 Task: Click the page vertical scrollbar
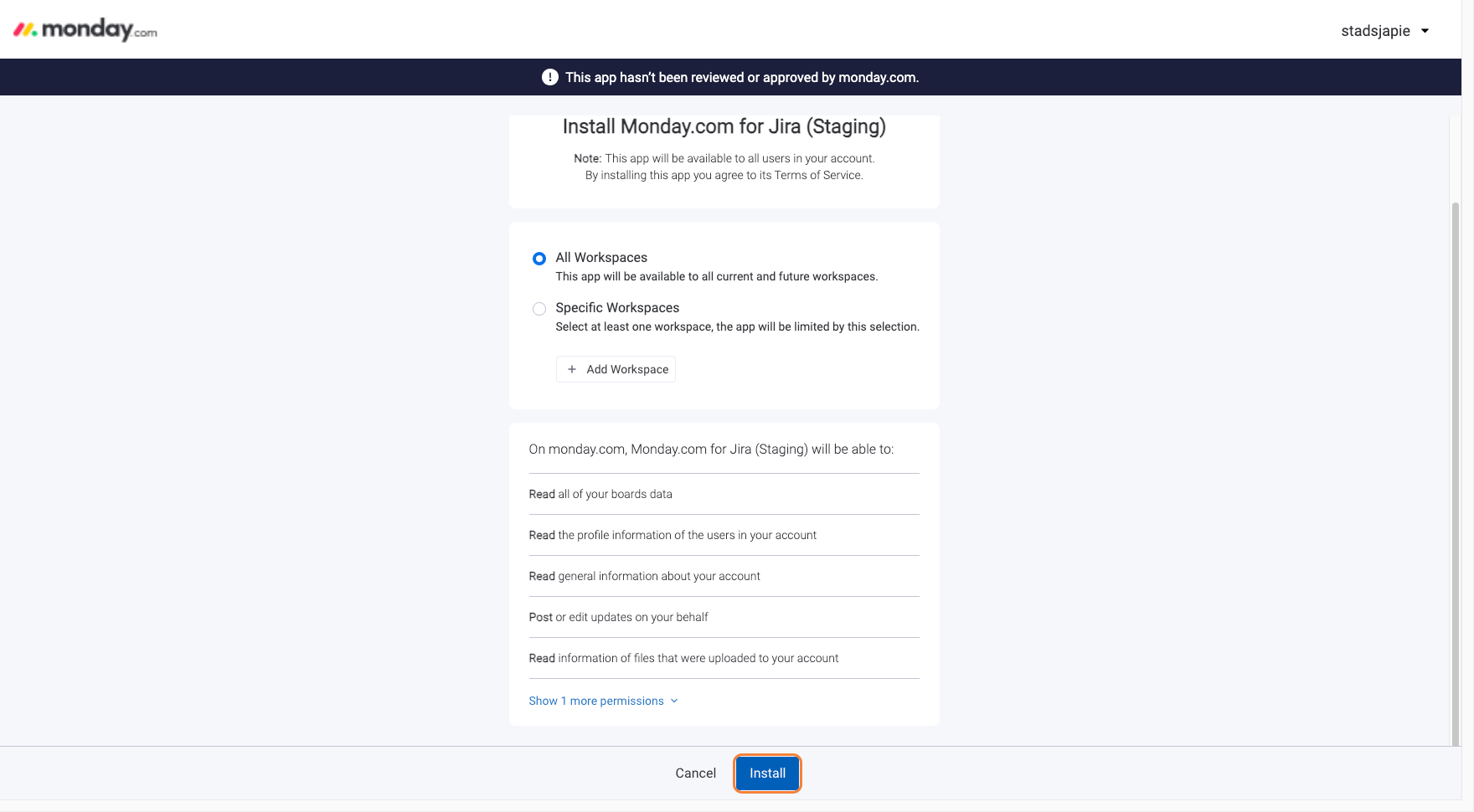1456,473
